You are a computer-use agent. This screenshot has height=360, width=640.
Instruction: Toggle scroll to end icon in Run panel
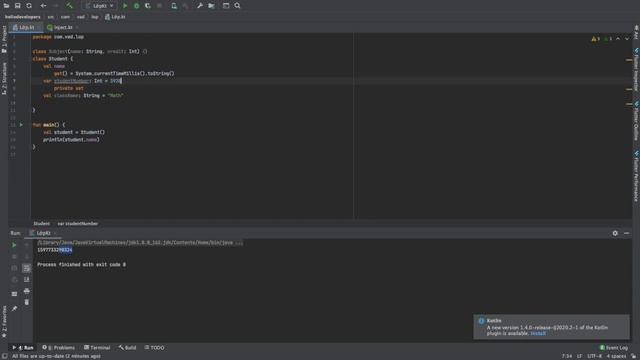click(27, 280)
